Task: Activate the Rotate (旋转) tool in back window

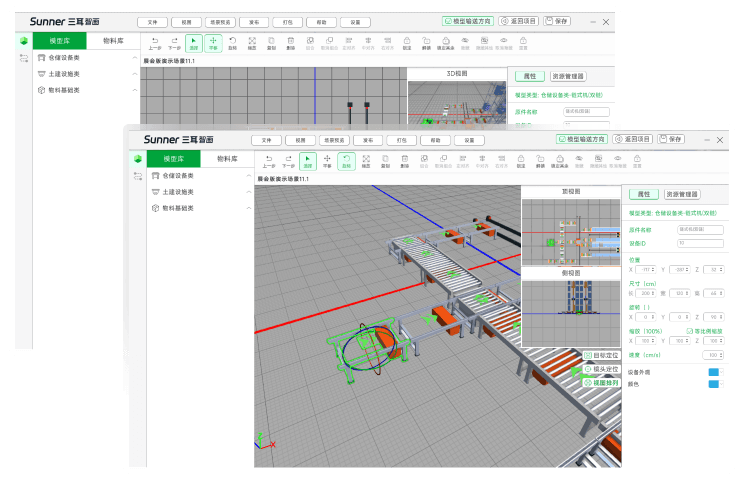Action: point(232,43)
